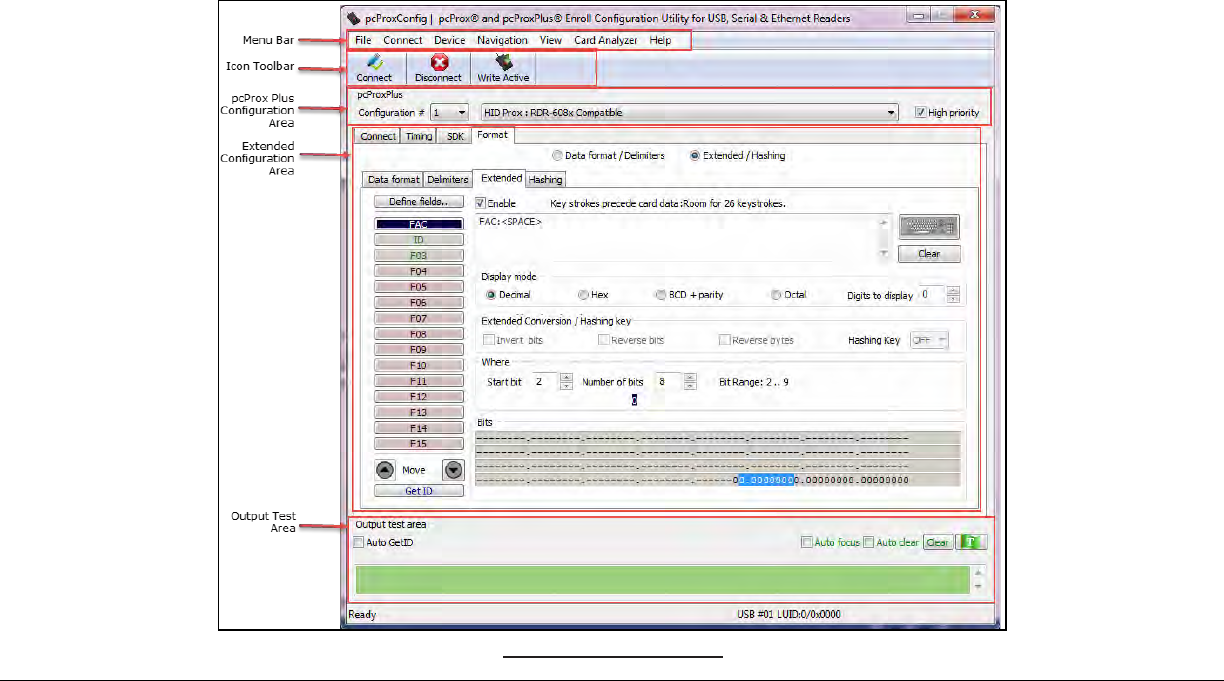The width and height of the screenshot is (1224, 681).
Task: Switch to the Delimiters sub-tab
Action: tap(447, 180)
